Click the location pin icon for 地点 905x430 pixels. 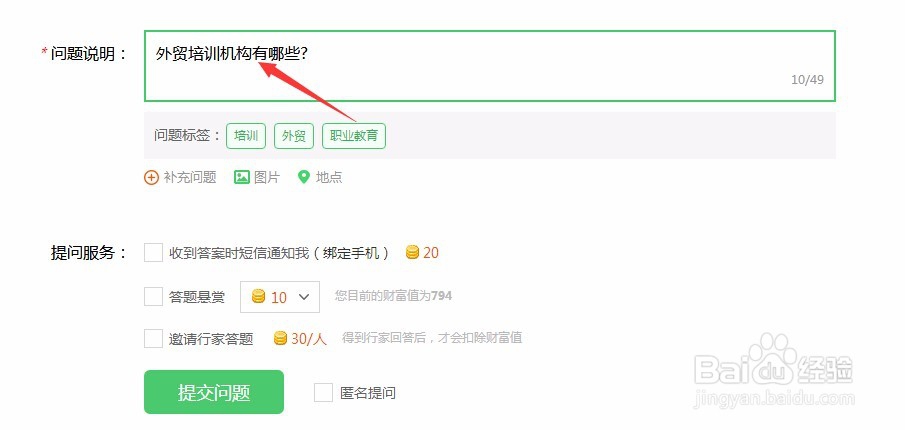pos(304,177)
